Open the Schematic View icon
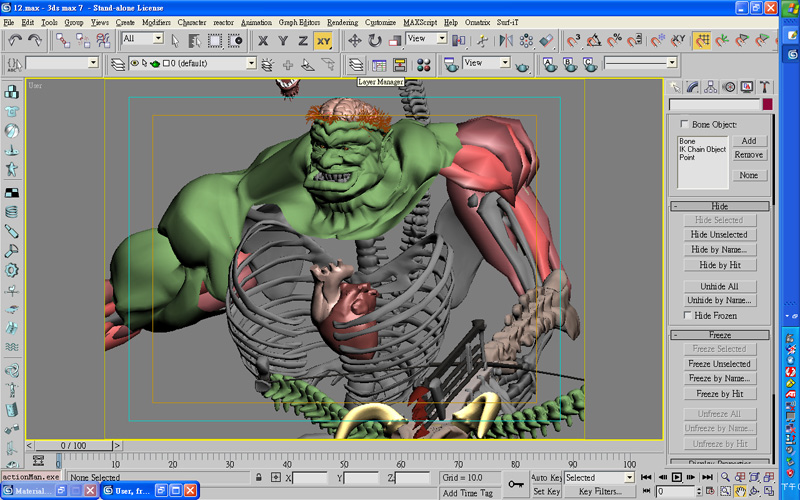Viewport: 800px width, 500px height. (x=399, y=65)
